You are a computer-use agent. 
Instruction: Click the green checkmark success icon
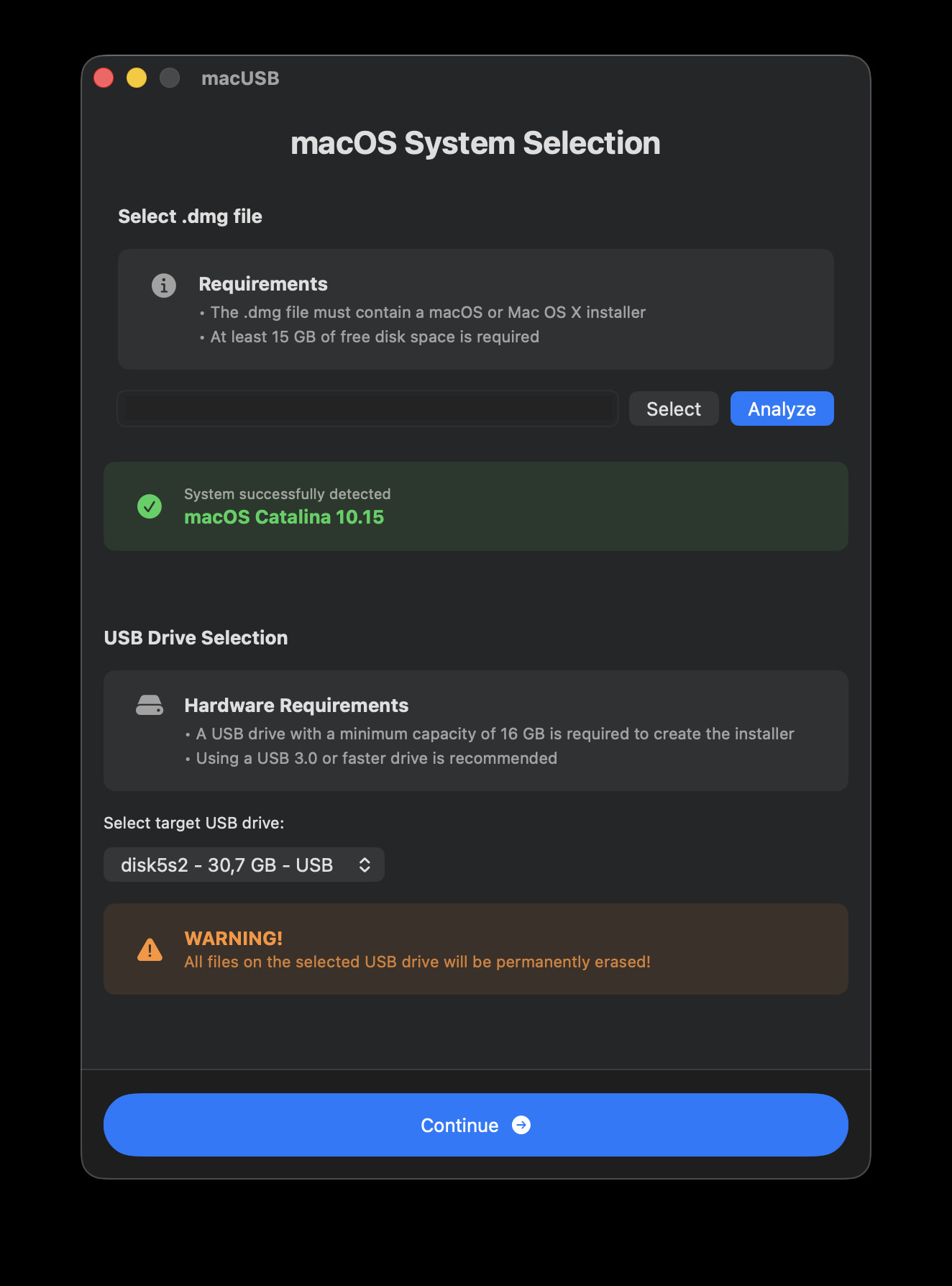[150, 506]
